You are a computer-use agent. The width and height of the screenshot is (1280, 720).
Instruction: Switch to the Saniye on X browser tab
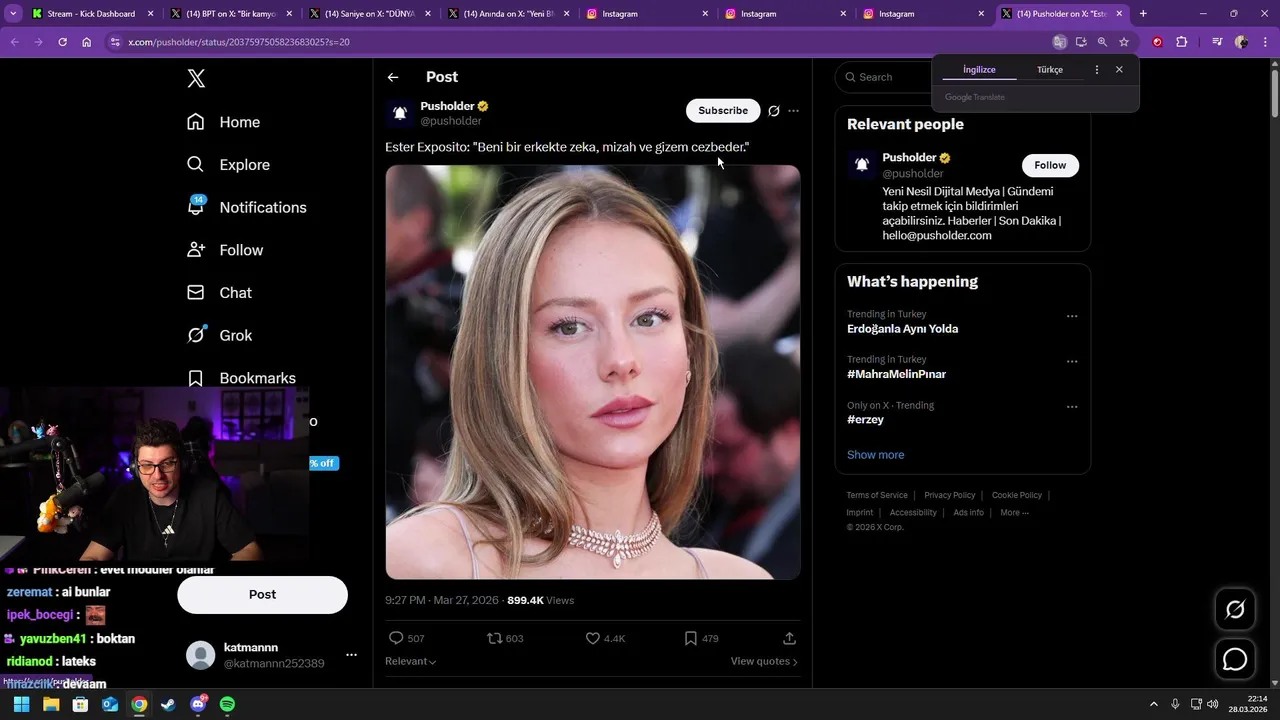pos(369,14)
